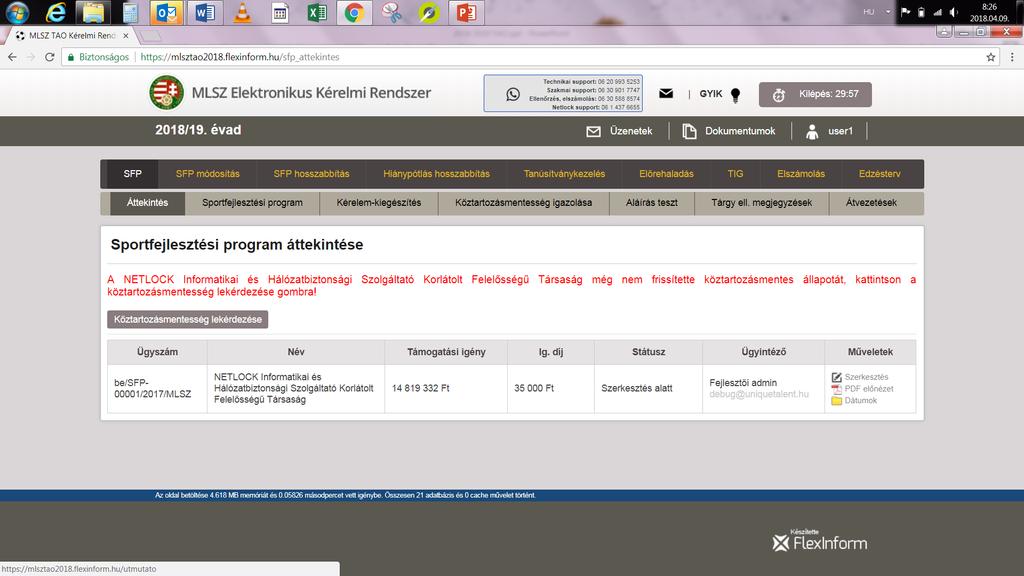The width and height of the screenshot is (1024, 576).
Task: Open Excel from the taskbar
Action: 317,12
